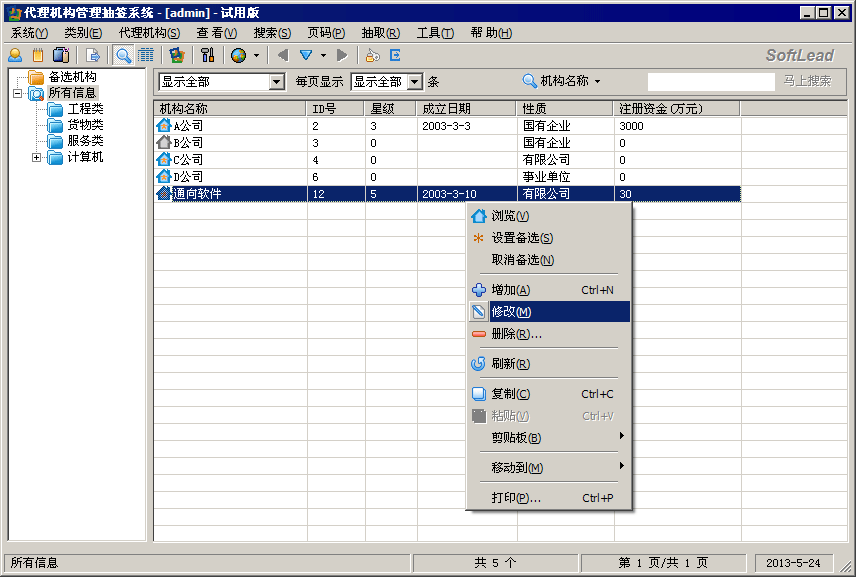The image size is (856, 577).
Task: Open the first 显示全部 filter dropdown
Action: 277,82
